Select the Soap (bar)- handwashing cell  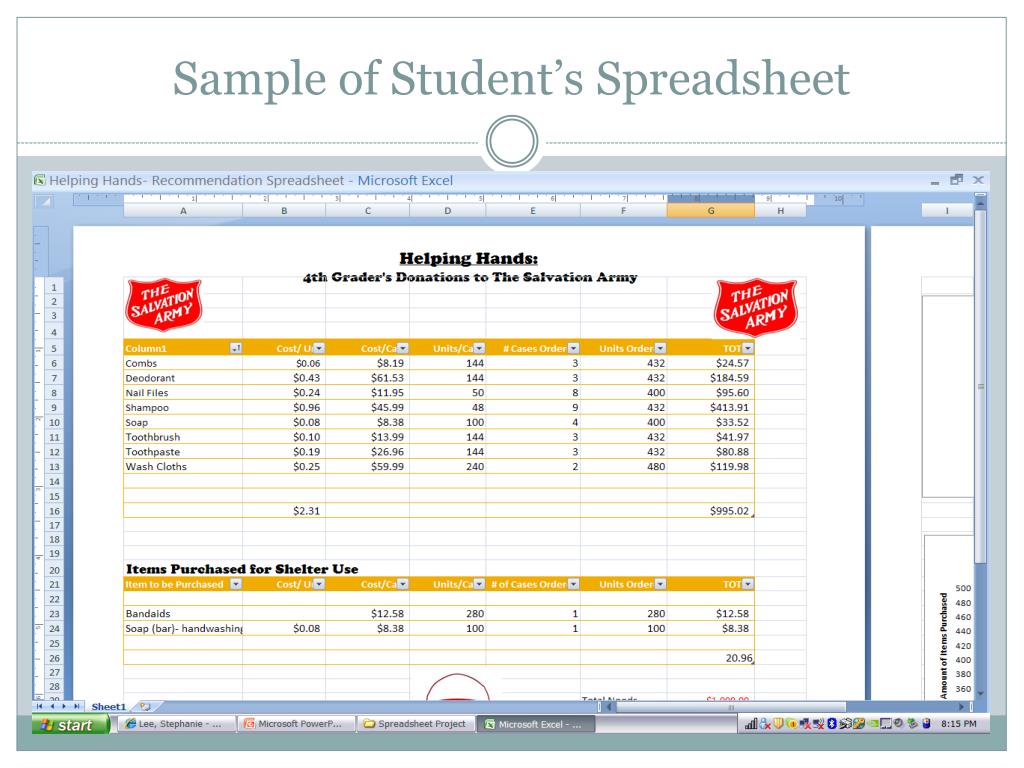(183, 629)
